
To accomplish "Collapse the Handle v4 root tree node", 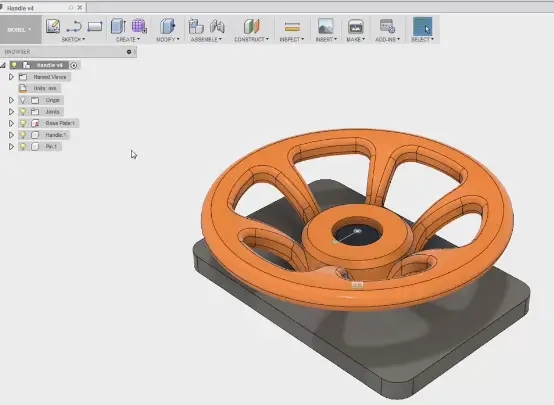I will click(3, 65).
